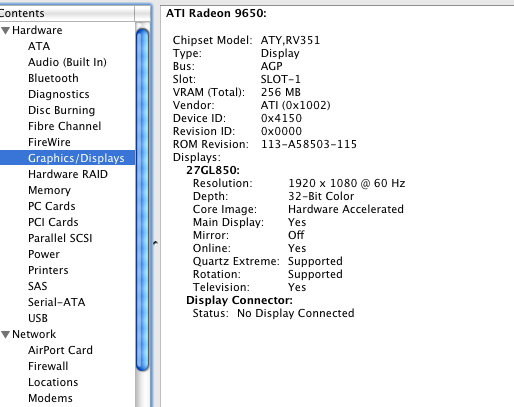Open AirPort Card under Network

pyautogui.click(x=60, y=350)
